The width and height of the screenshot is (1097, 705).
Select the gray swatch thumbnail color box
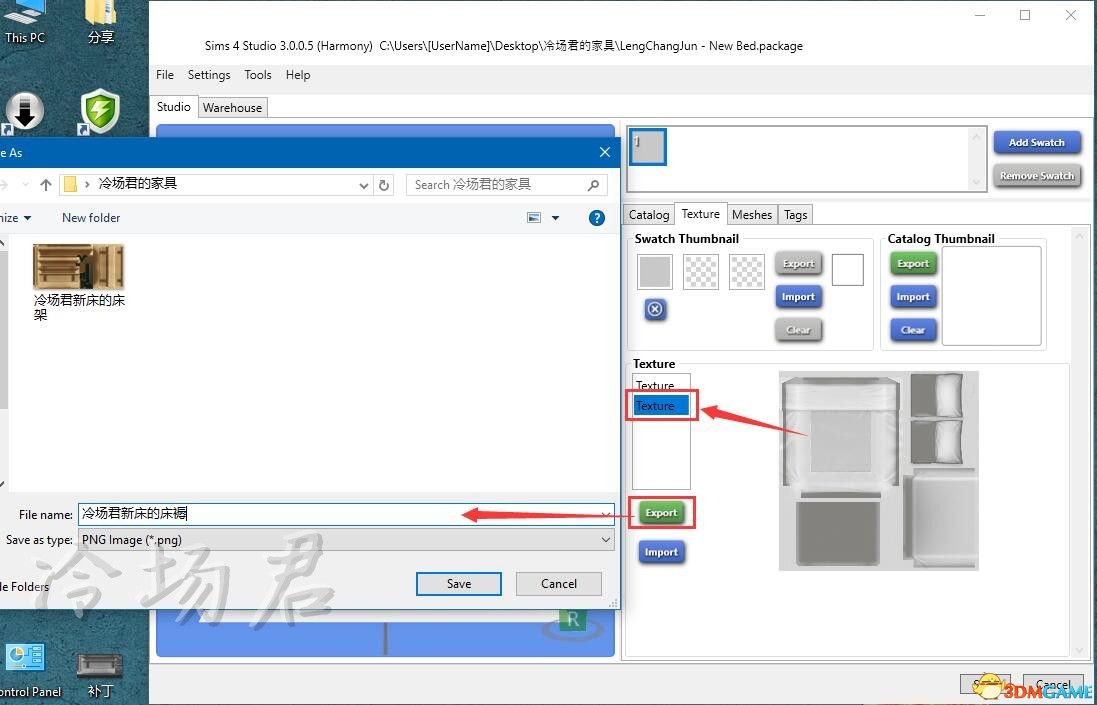coord(655,271)
